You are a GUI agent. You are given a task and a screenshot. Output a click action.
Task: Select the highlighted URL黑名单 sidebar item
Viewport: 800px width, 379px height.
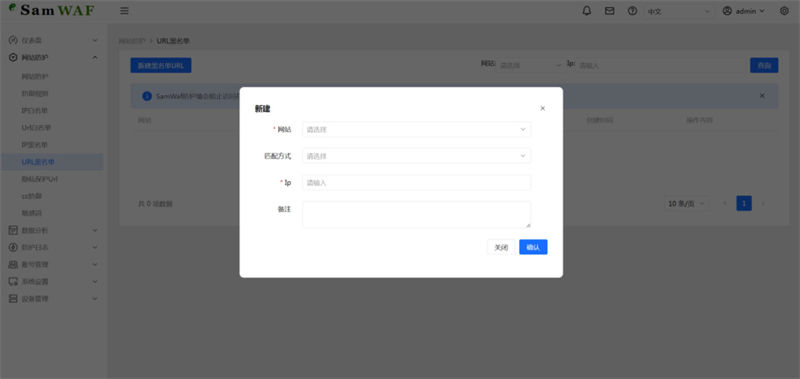pyautogui.click(x=52, y=162)
